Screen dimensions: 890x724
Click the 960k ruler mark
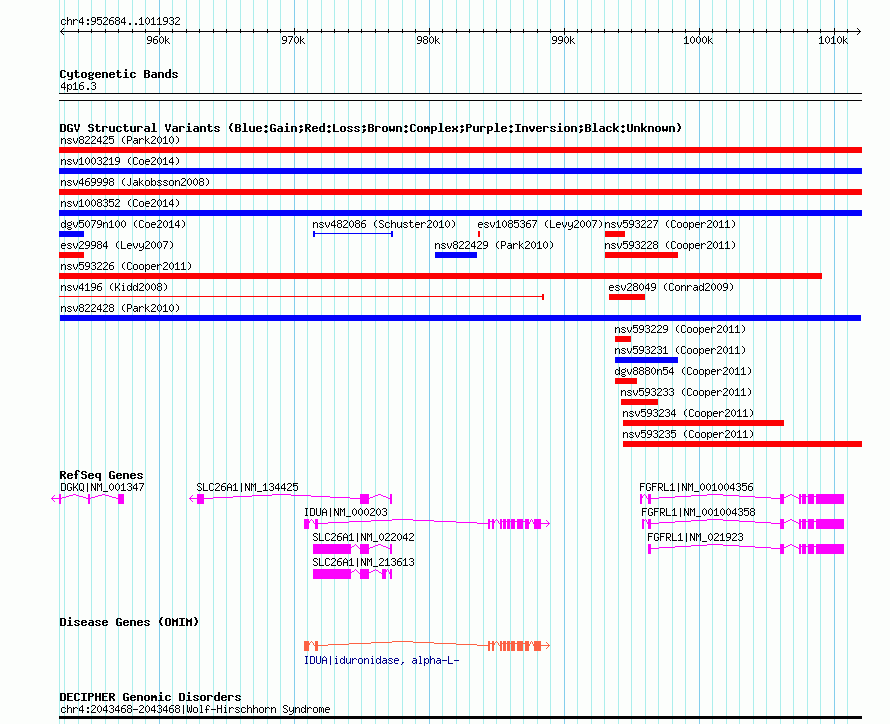pos(158,40)
